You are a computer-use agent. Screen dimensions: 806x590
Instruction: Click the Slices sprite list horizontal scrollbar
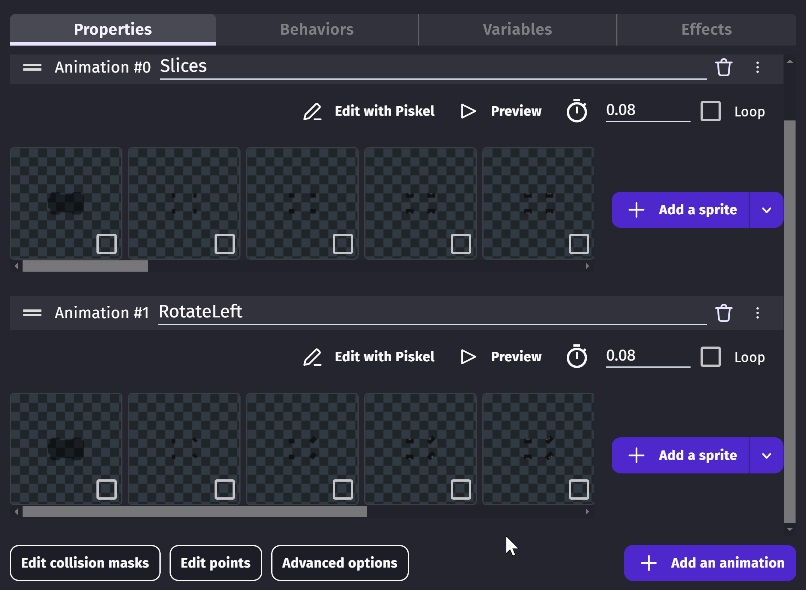coord(86,266)
